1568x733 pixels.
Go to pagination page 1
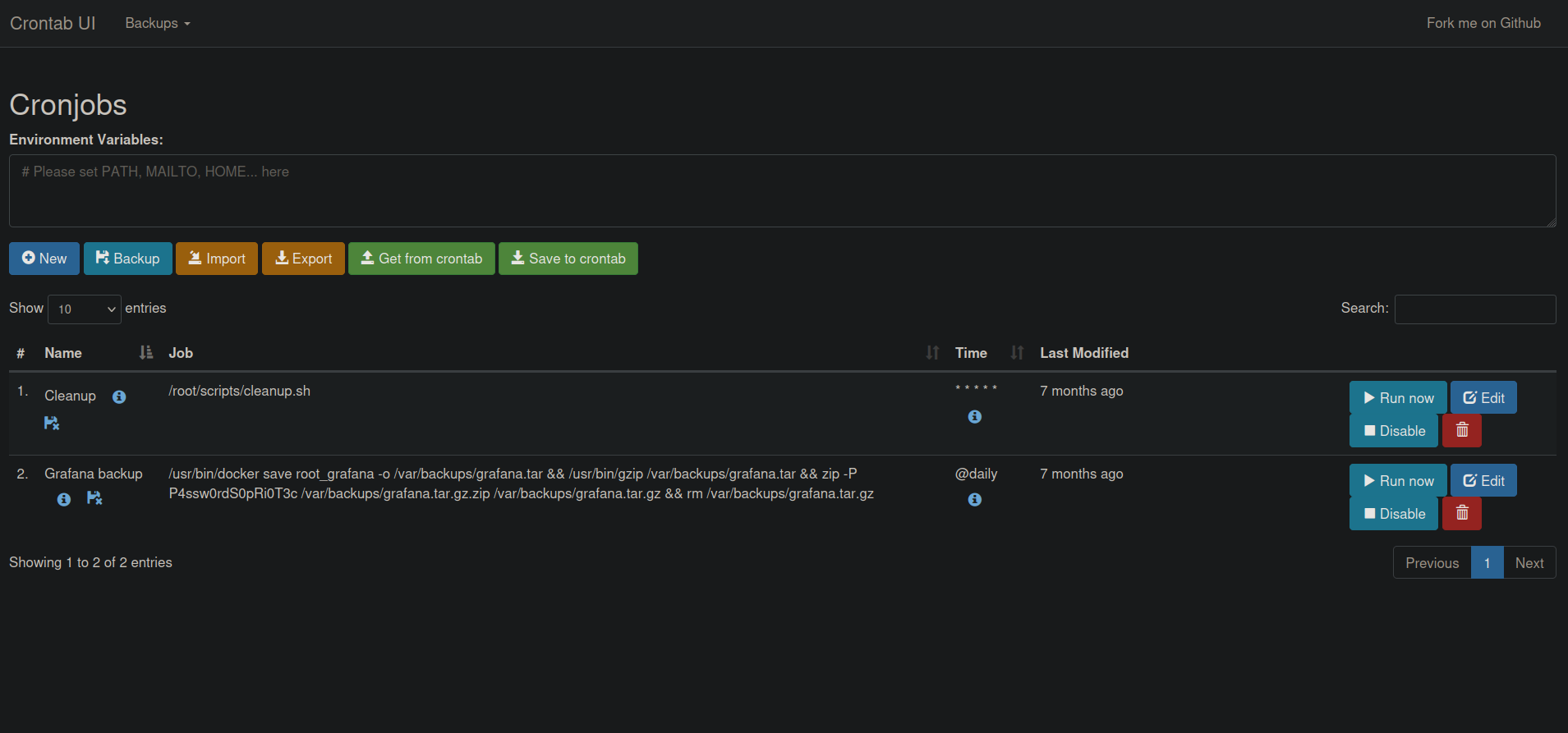coord(1487,563)
